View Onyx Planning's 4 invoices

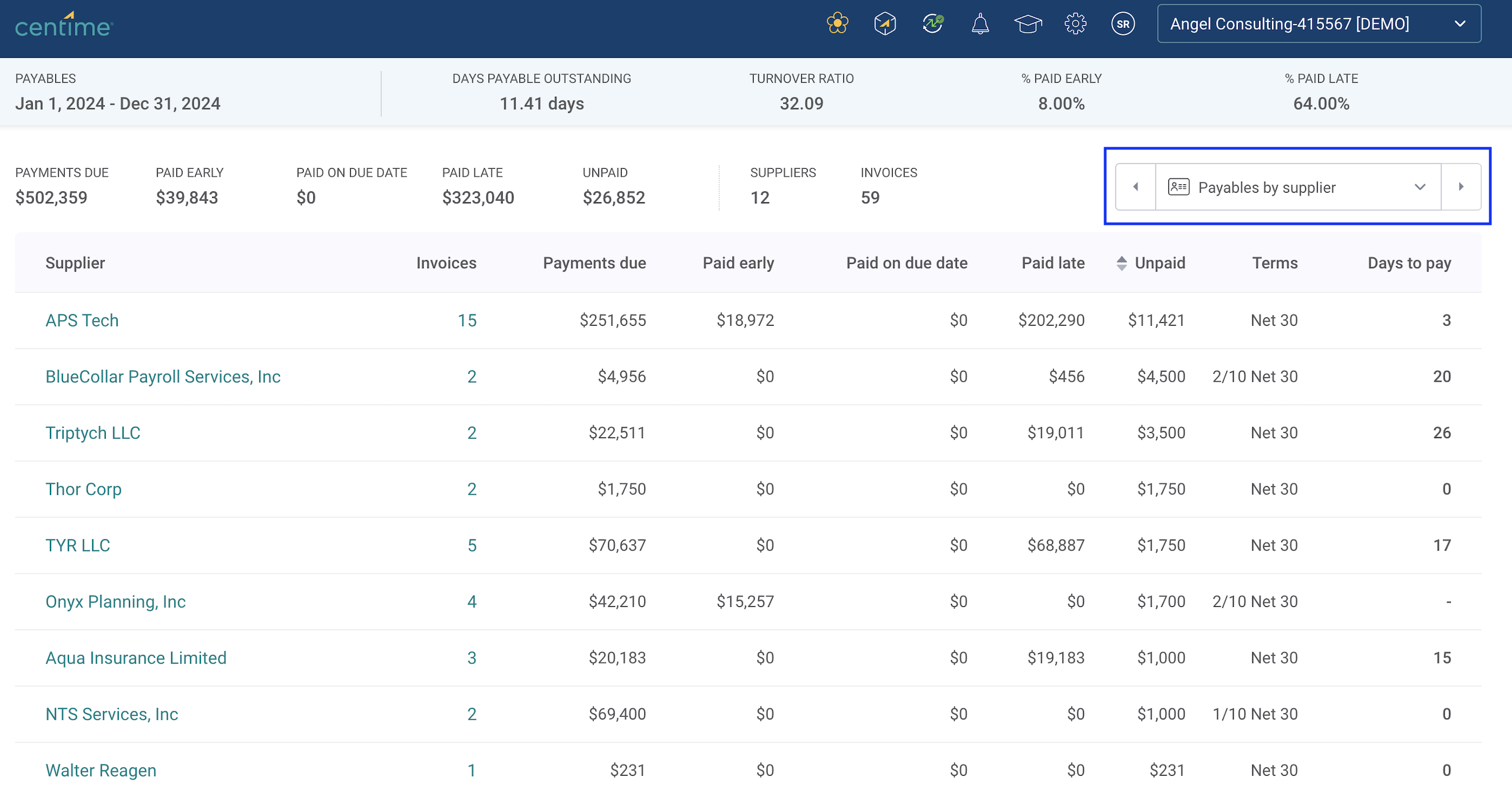pyautogui.click(x=472, y=602)
